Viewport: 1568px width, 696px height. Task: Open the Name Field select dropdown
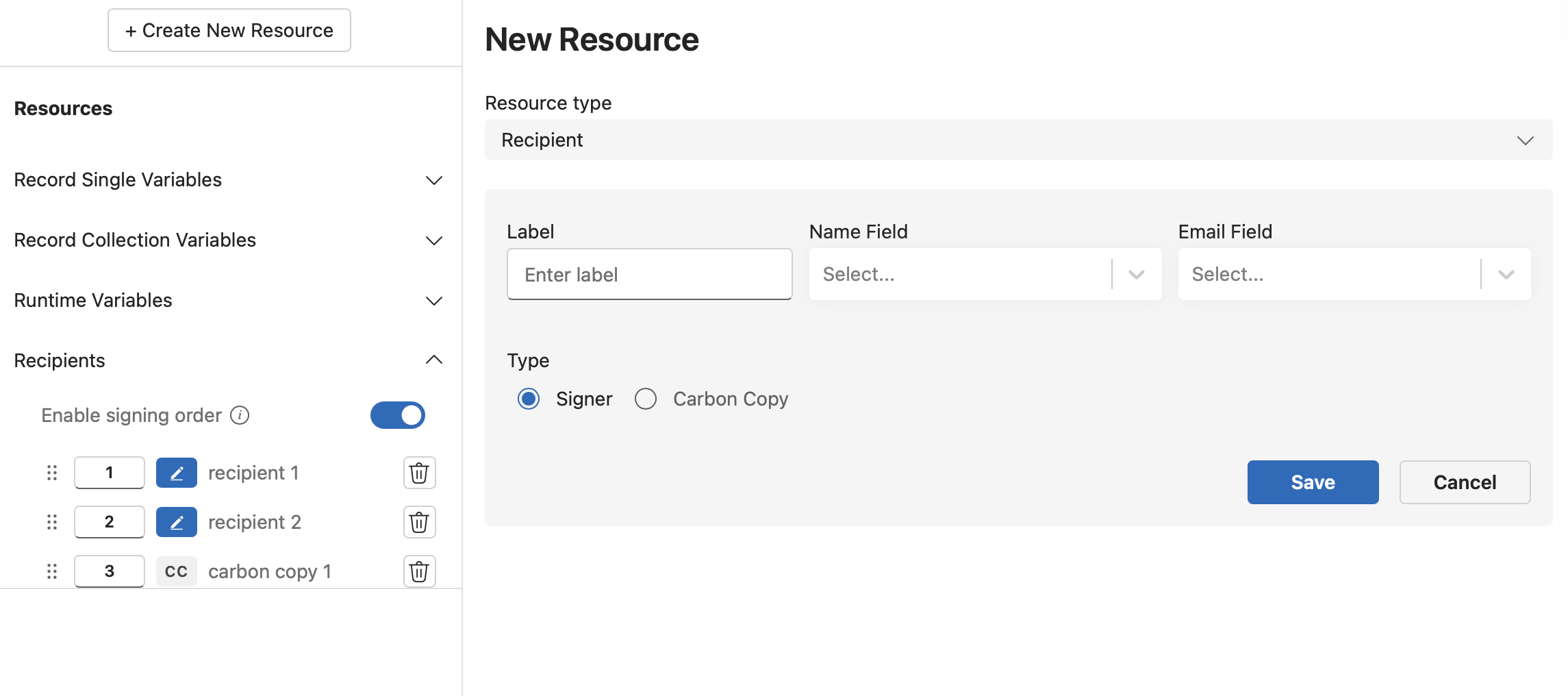point(985,274)
